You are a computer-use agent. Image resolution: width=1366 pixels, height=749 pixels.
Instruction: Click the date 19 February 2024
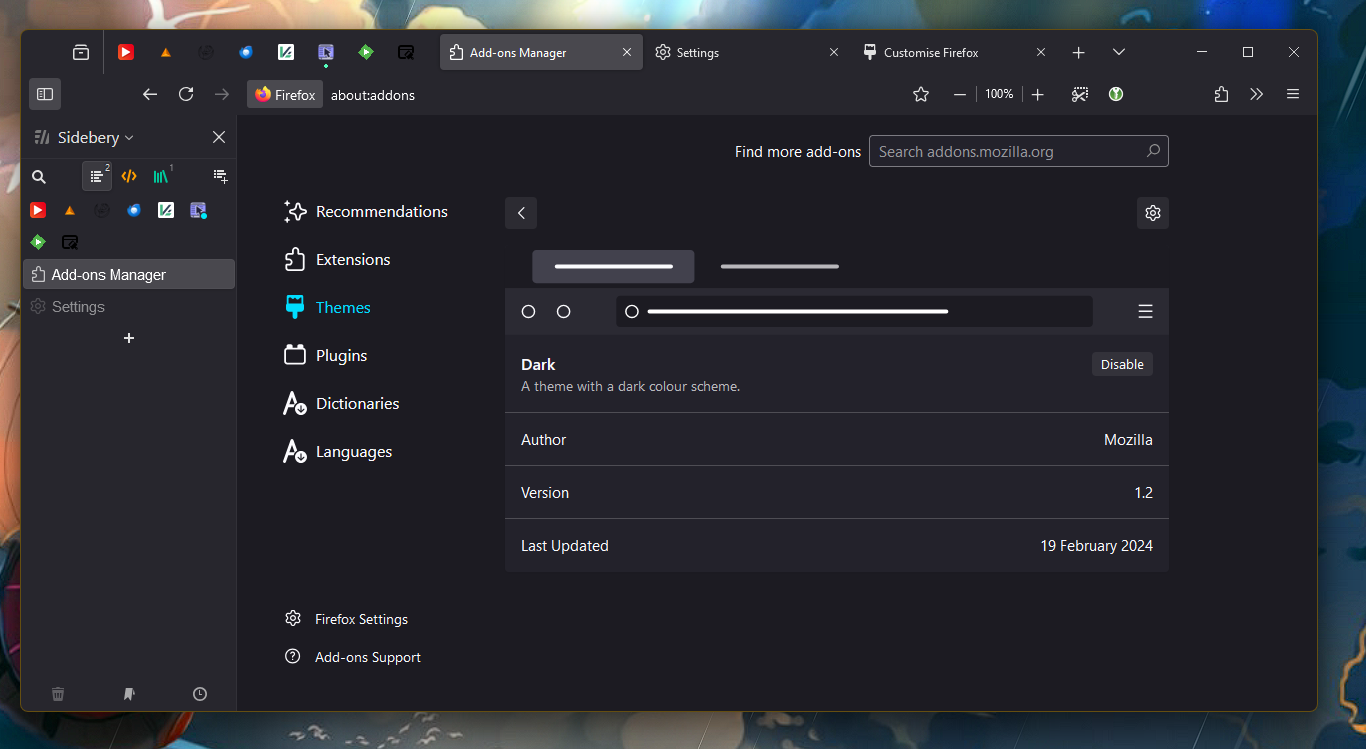pos(1096,546)
